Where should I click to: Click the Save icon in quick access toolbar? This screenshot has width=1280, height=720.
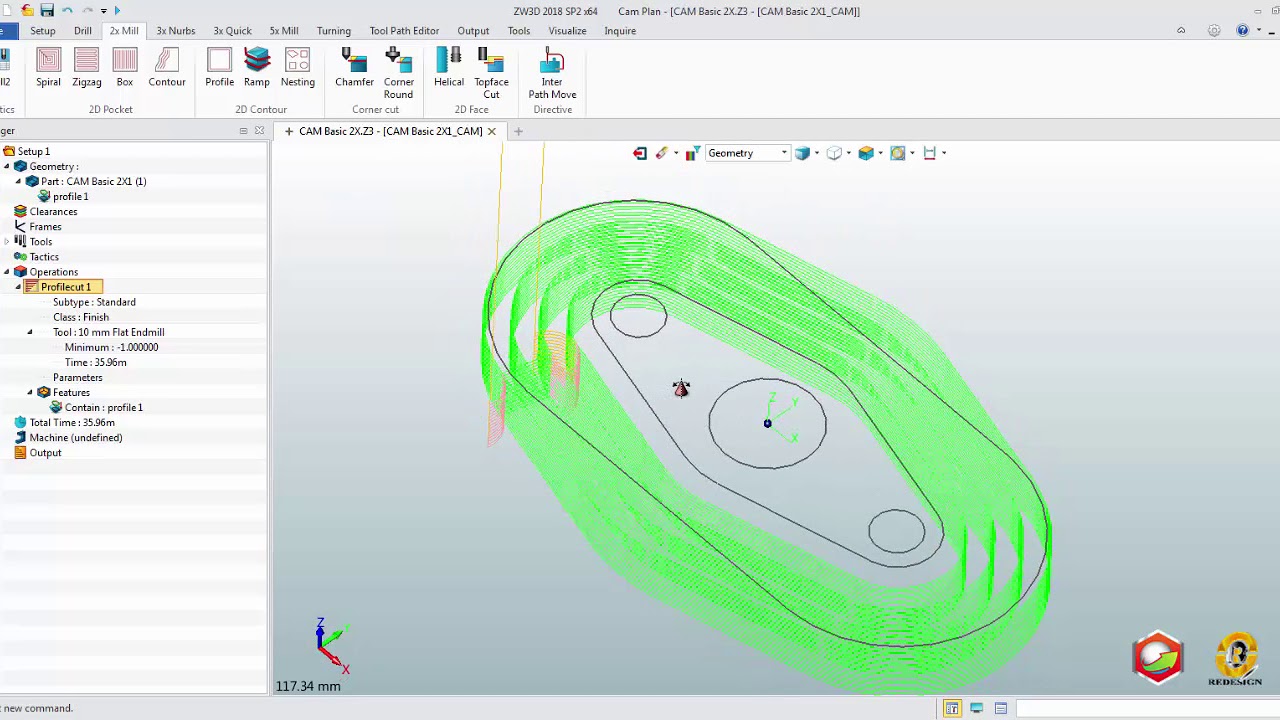[x=47, y=11]
